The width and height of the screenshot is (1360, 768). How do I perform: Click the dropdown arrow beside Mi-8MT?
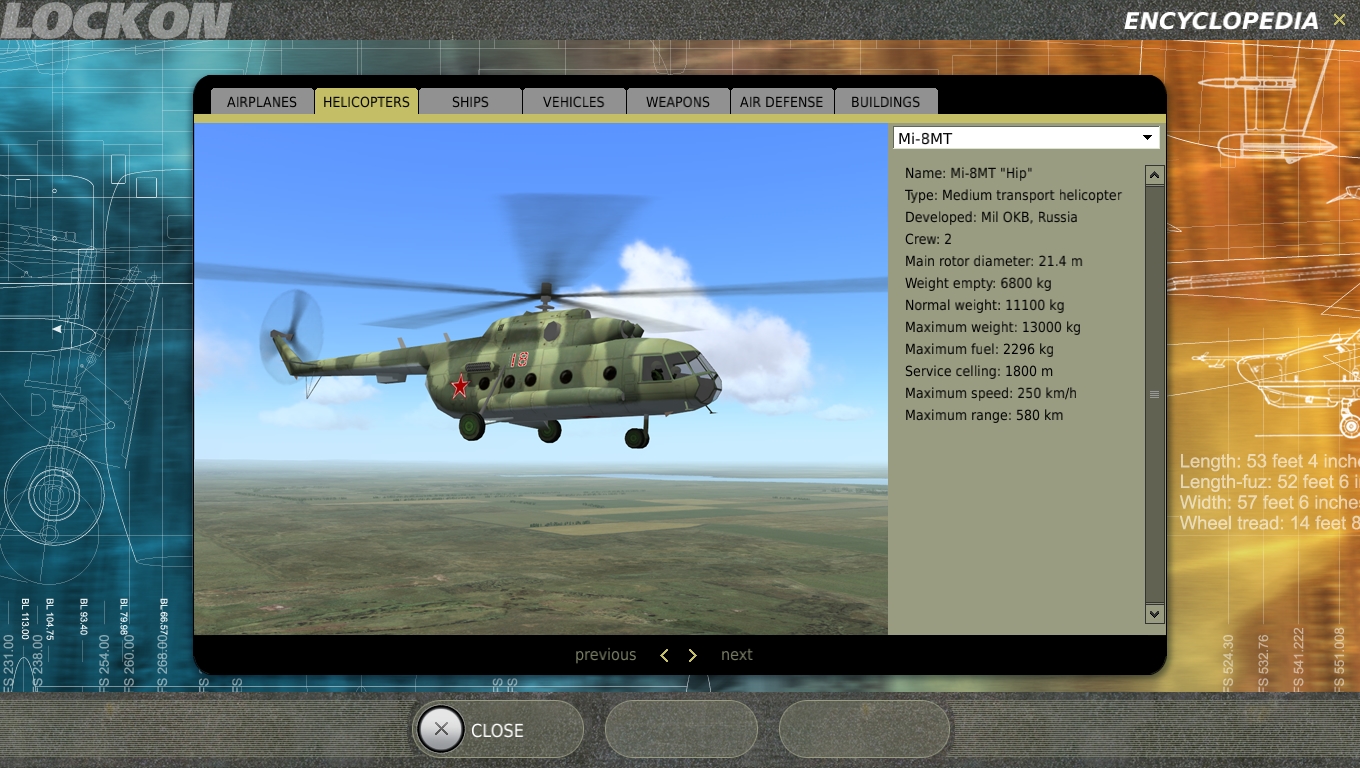tap(1148, 138)
